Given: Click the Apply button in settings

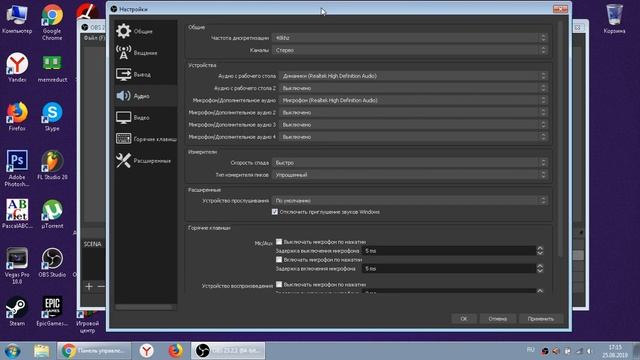Looking at the screenshot, I should click(x=541, y=319).
